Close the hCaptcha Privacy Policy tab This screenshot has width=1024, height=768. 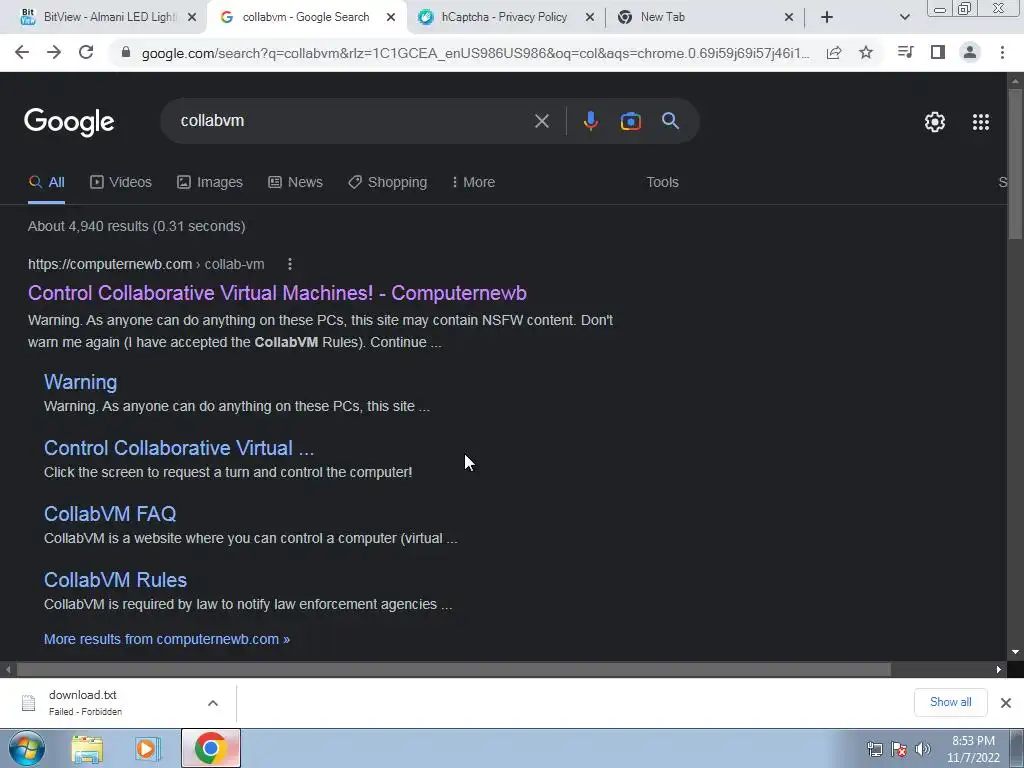point(590,17)
